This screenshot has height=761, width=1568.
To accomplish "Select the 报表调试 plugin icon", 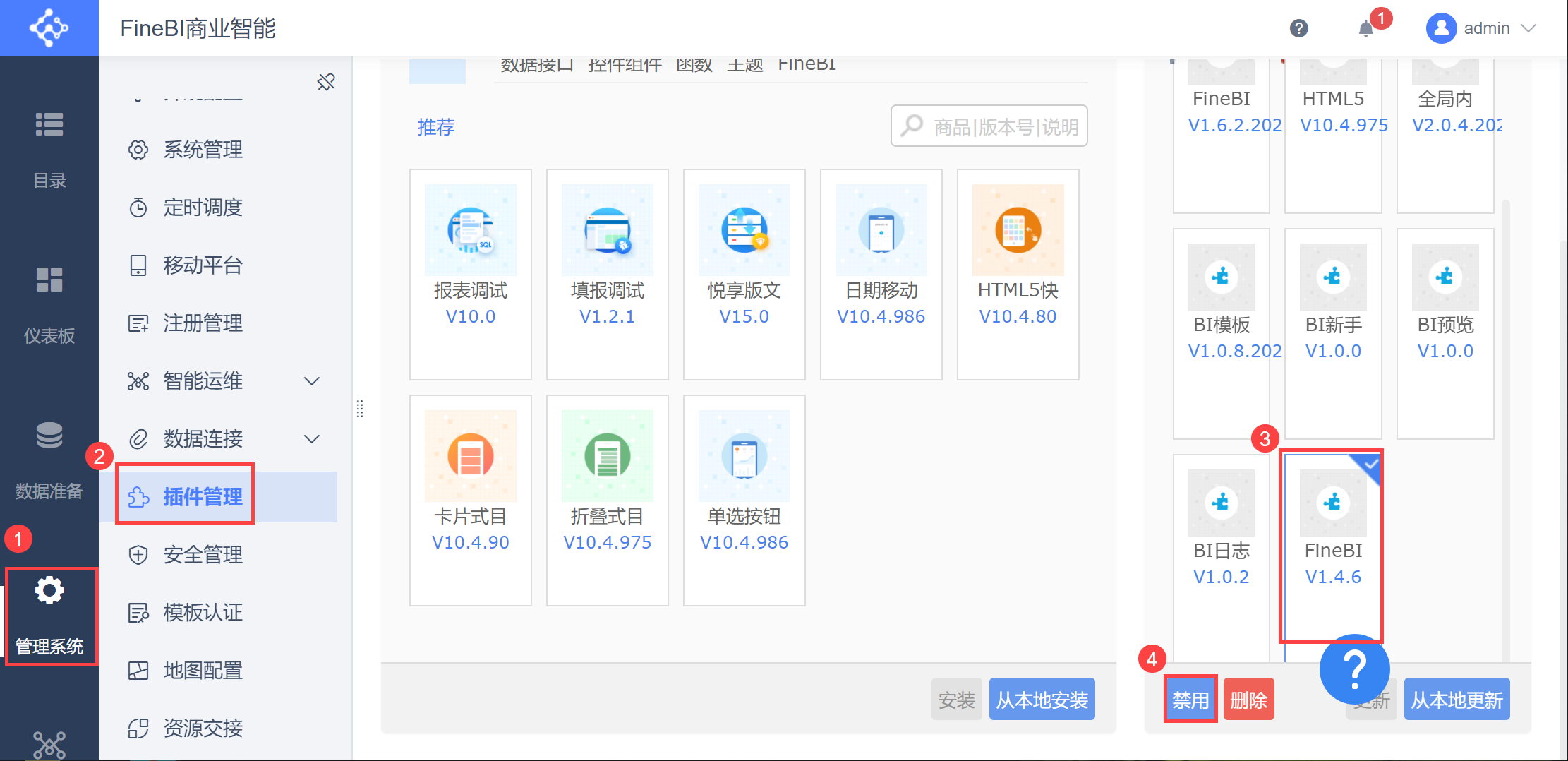I will 471,230.
